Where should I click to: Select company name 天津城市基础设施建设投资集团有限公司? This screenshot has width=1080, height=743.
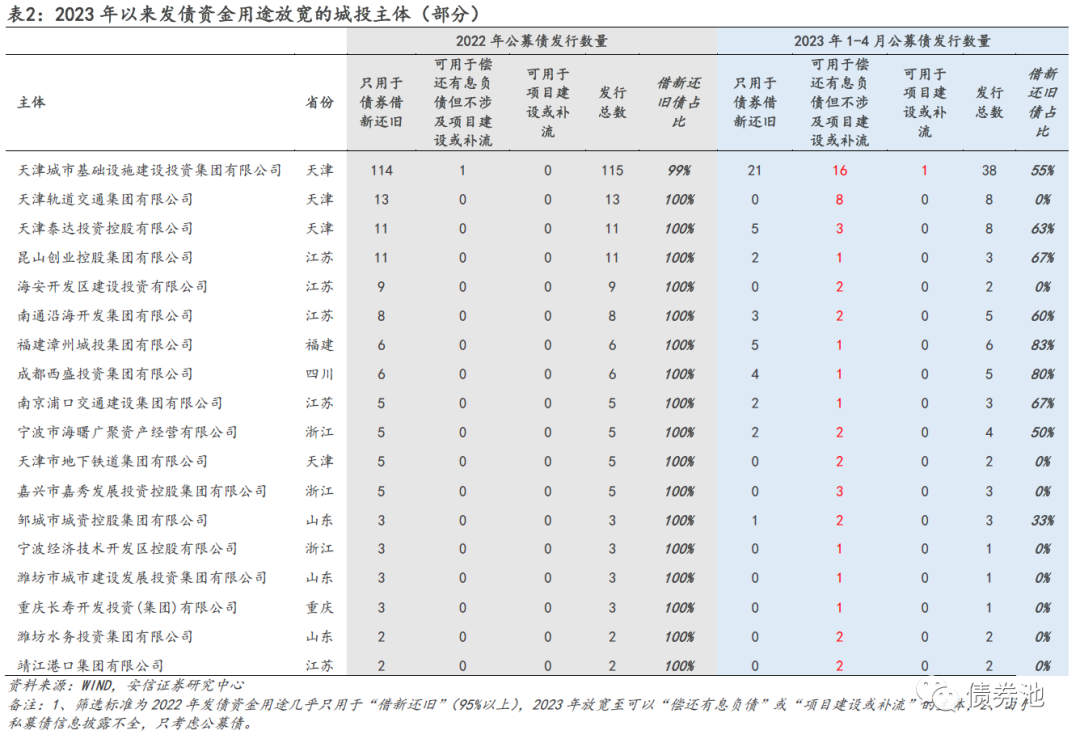coord(149,170)
